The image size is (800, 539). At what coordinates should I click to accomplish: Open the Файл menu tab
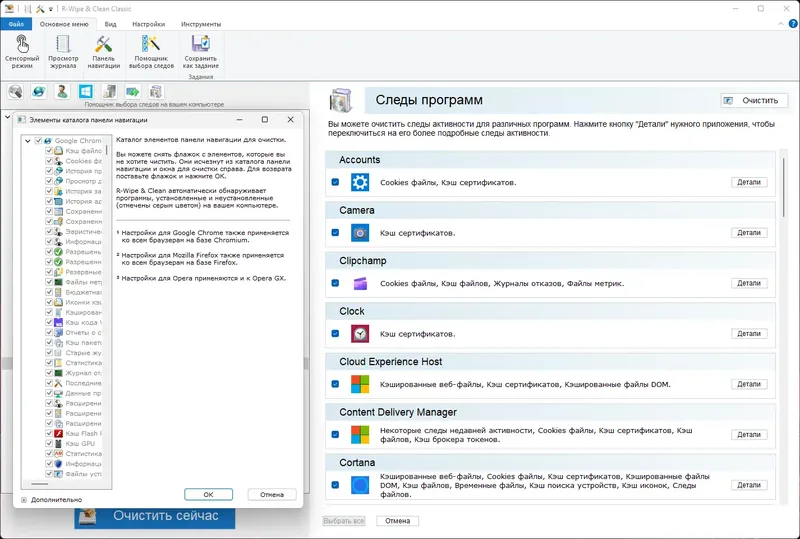click(x=16, y=24)
